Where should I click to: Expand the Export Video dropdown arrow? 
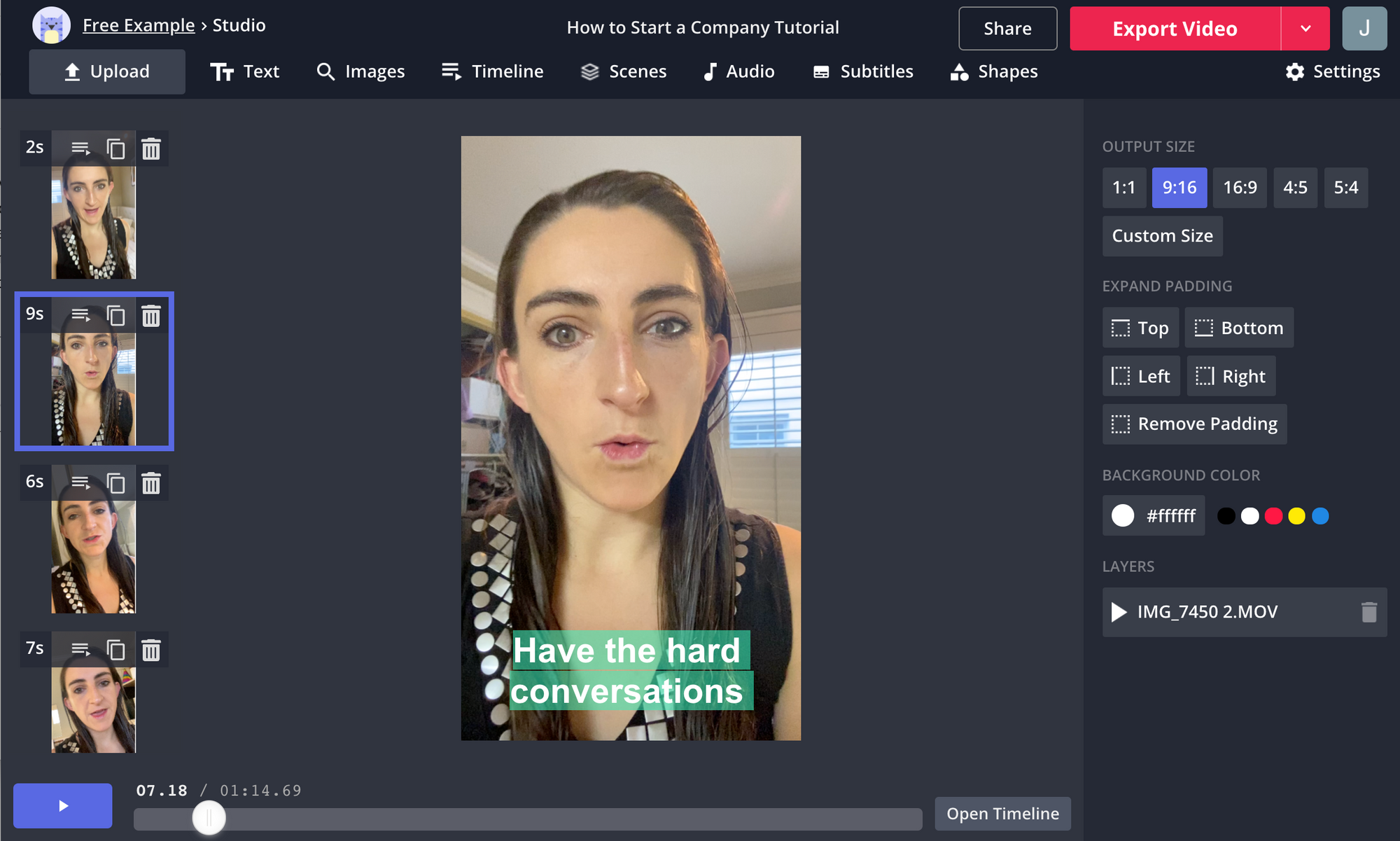point(1305,29)
